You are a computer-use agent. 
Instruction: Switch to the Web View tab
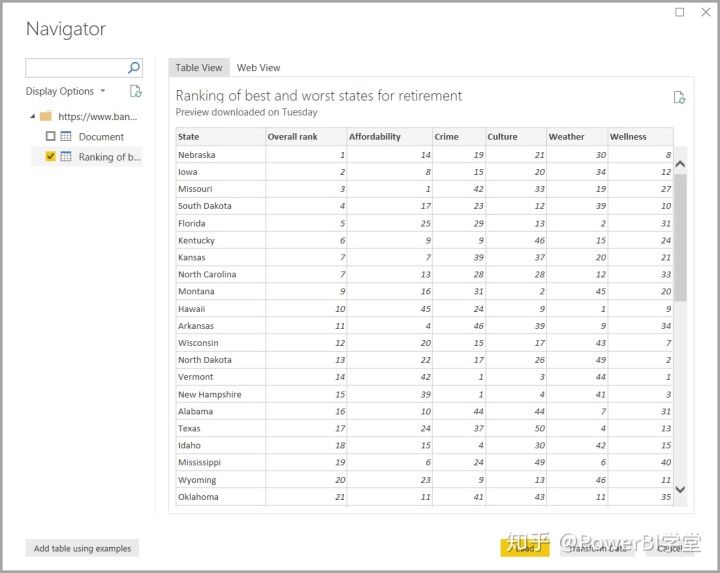point(258,67)
